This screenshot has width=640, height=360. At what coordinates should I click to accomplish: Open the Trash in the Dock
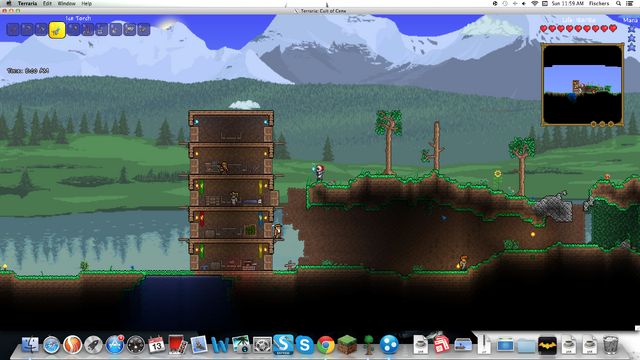click(611, 345)
